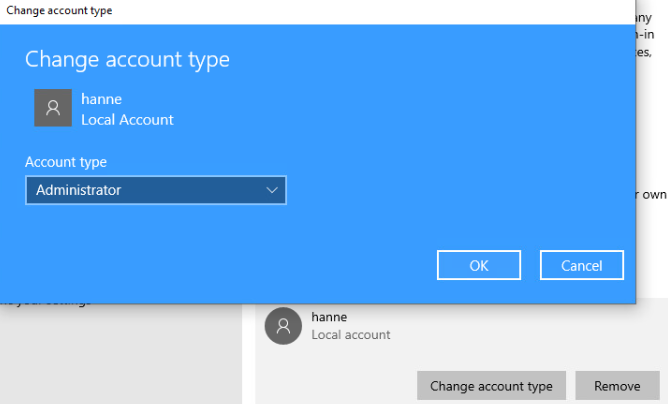Screen dimensions: 668x404
Task: Click the Account type field label
Action: coord(66,162)
